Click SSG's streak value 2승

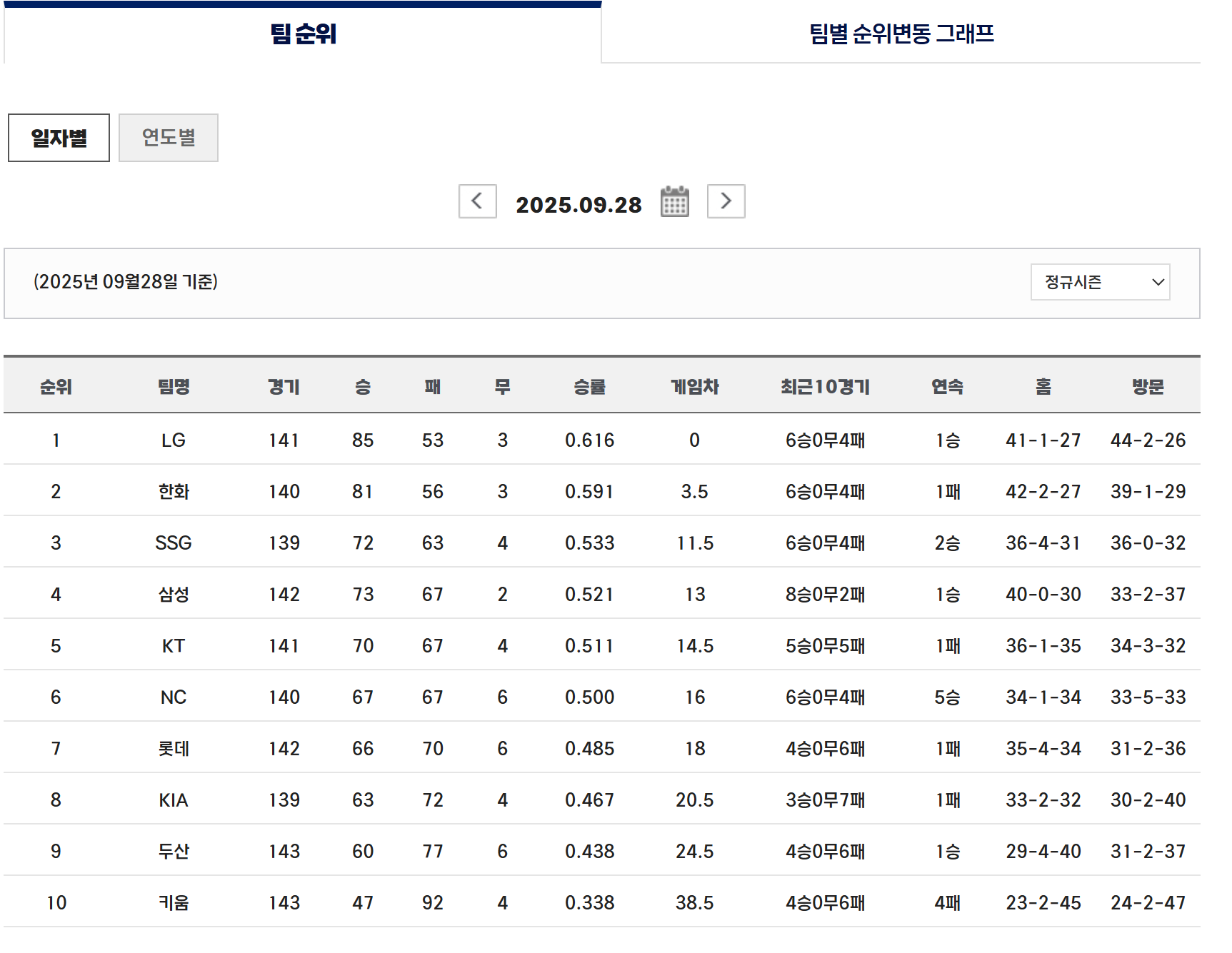coord(947,543)
